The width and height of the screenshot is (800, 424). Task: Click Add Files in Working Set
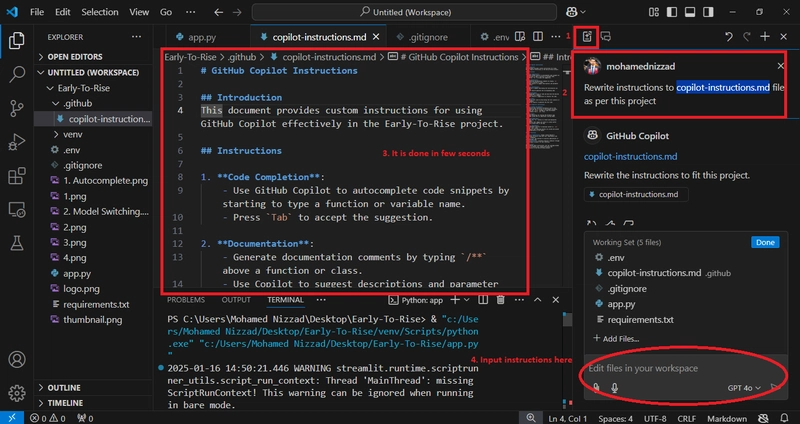(x=616, y=338)
